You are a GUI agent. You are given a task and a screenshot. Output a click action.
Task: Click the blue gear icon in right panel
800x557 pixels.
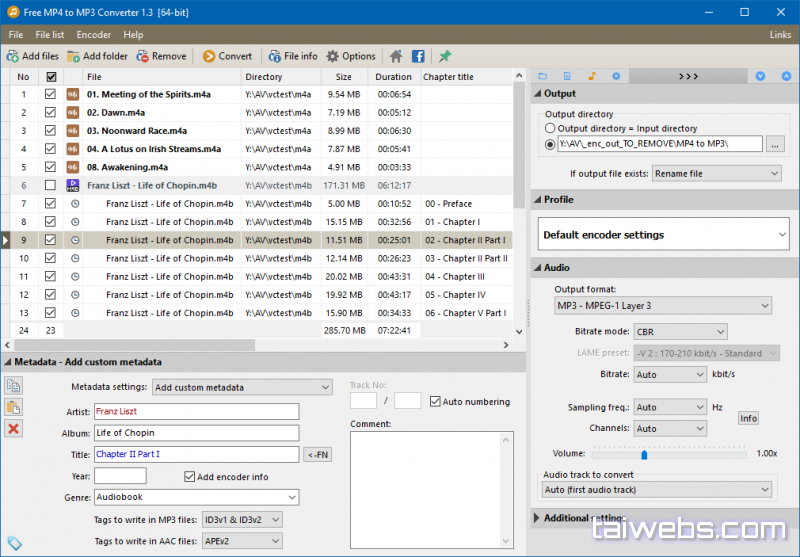pyautogui.click(x=616, y=76)
